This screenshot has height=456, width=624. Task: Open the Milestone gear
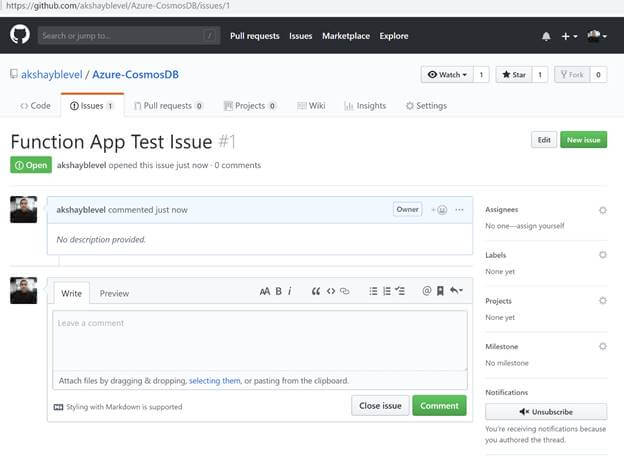click(x=603, y=346)
